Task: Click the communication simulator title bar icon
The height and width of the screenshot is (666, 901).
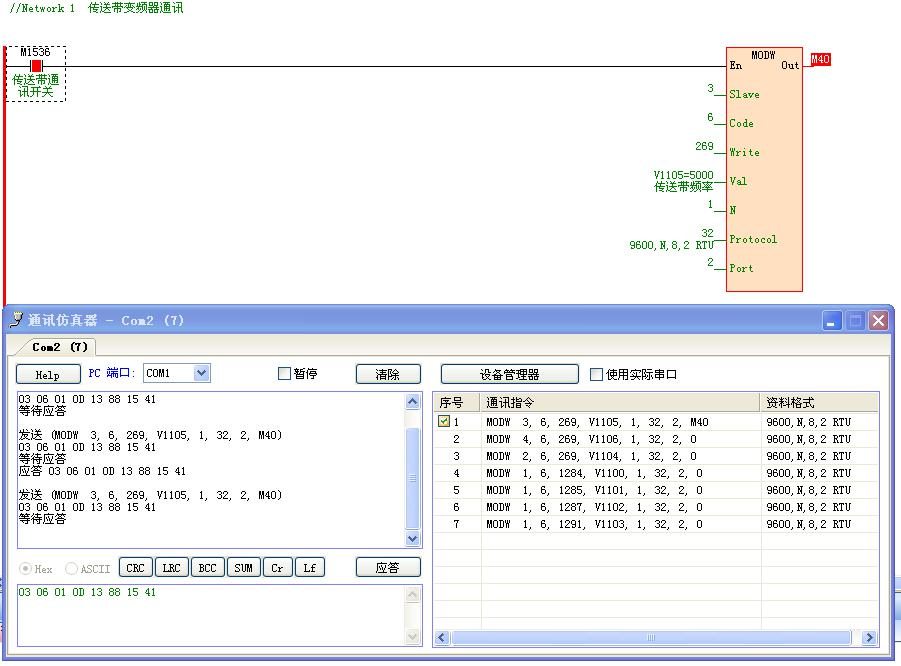Action: [16, 321]
